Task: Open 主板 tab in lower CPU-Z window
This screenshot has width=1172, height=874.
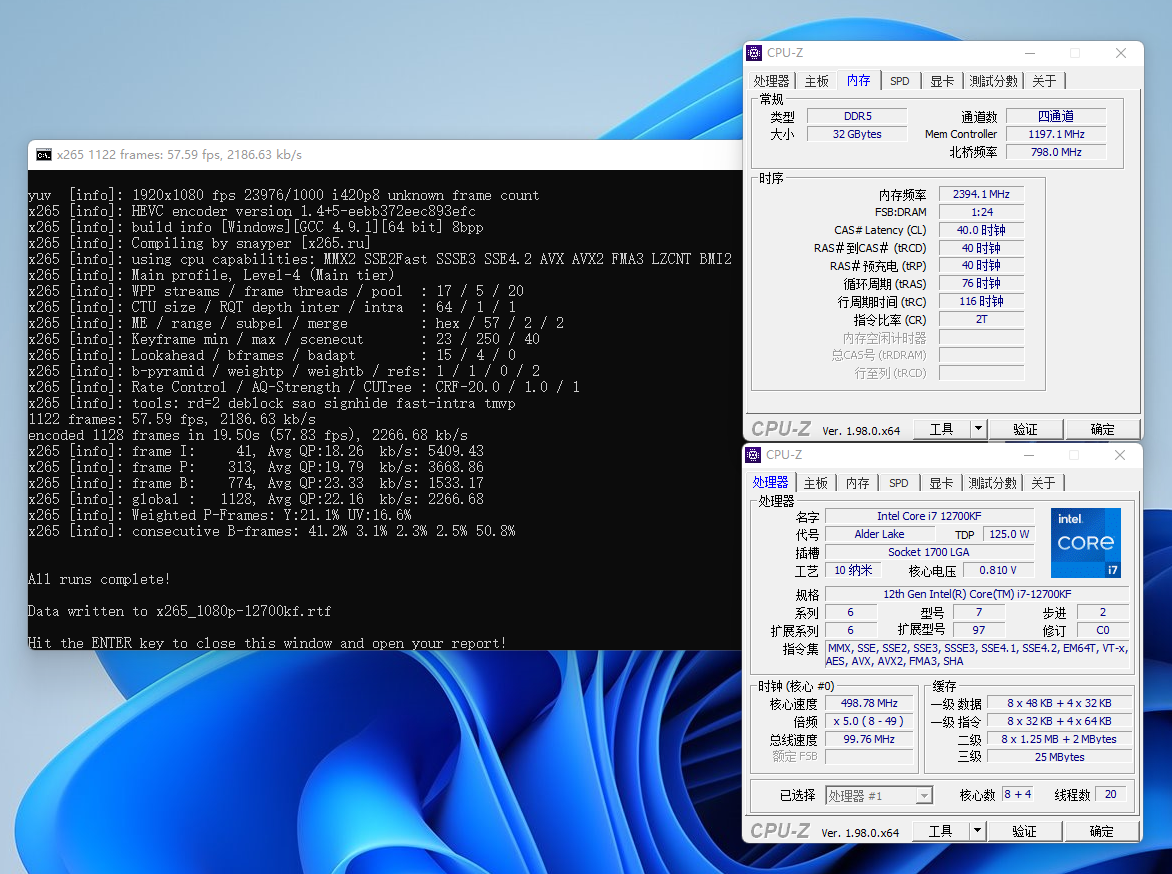Action: (x=816, y=483)
